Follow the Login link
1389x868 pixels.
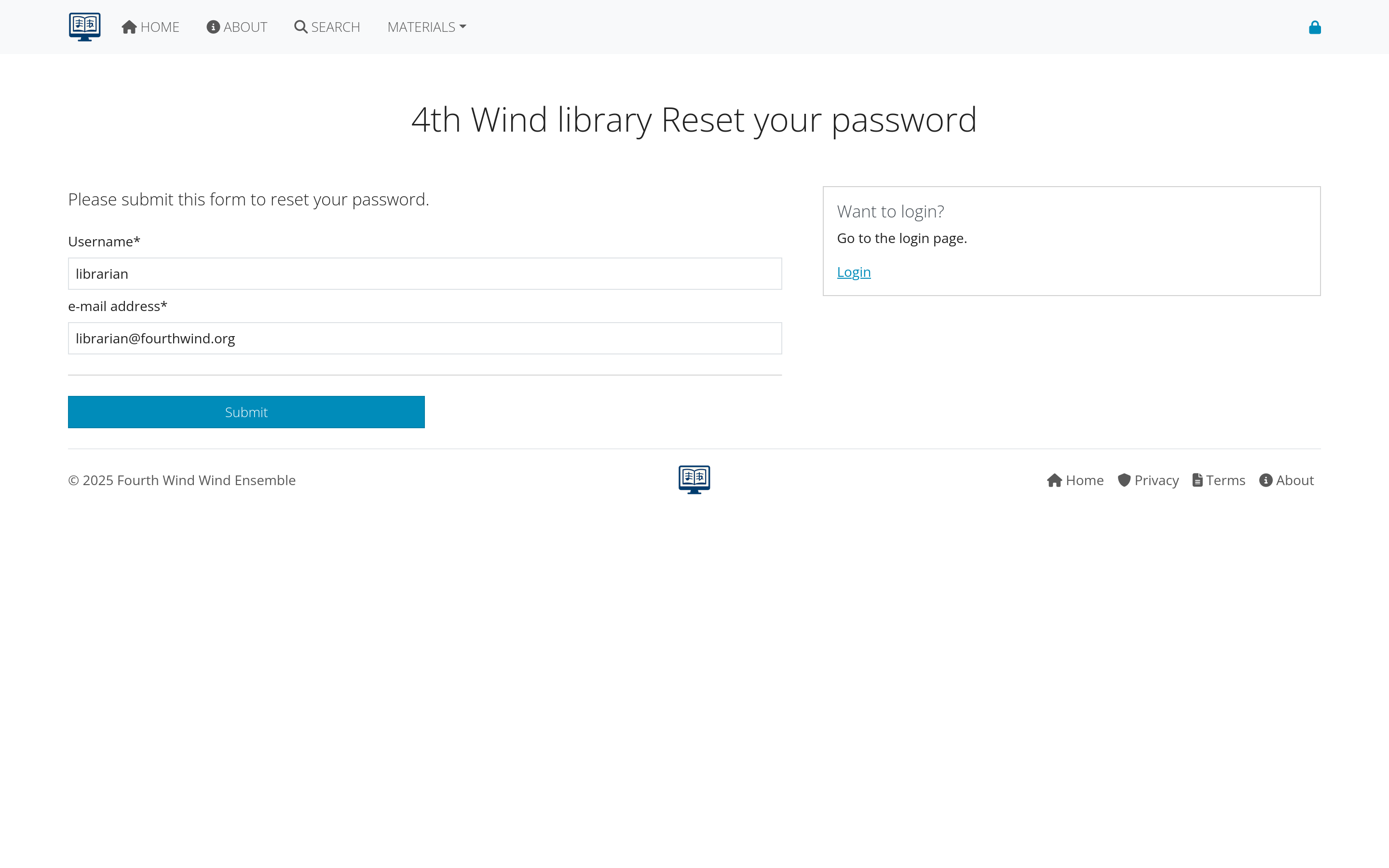(x=854, y=271)
